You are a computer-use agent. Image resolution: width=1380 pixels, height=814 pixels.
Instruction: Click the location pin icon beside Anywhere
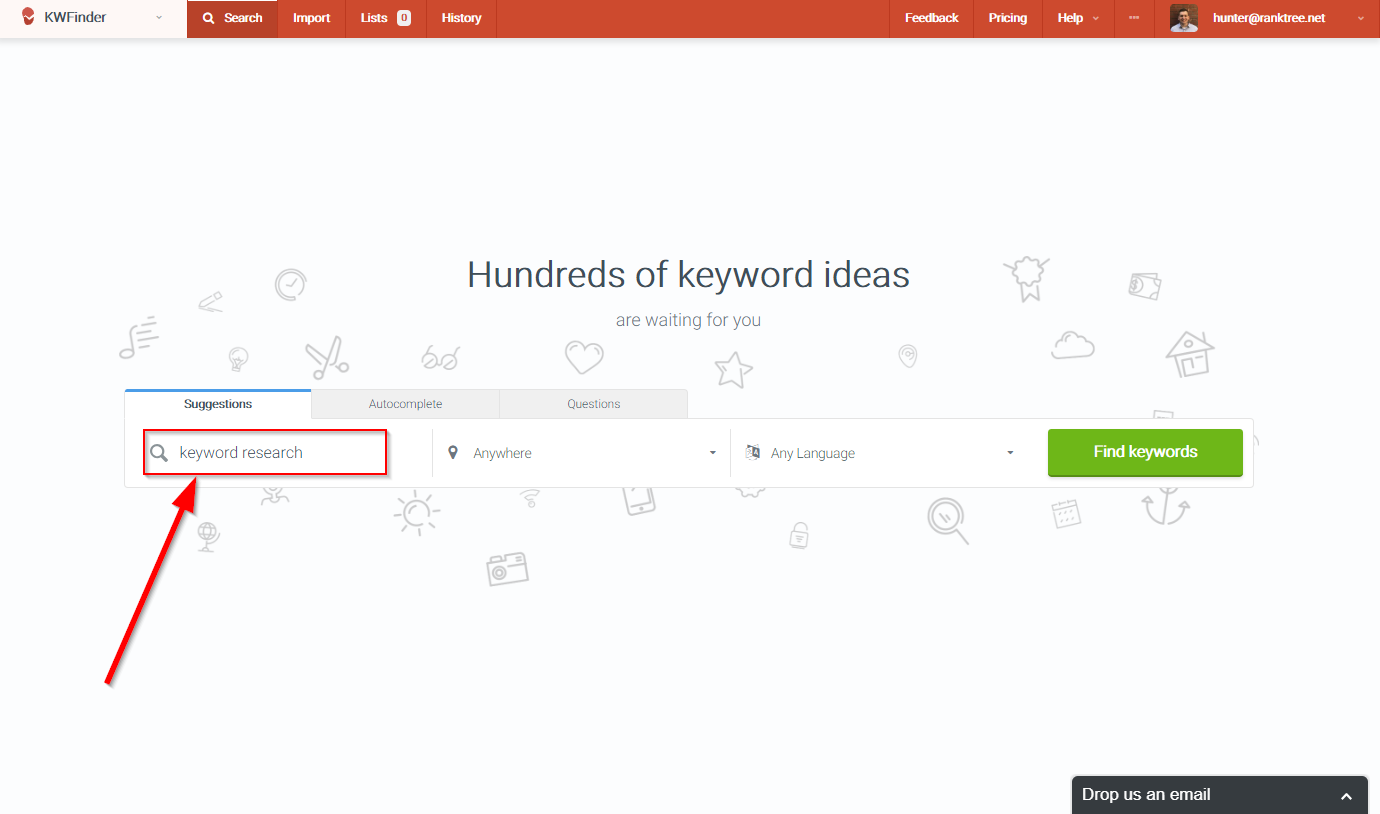[455, 452]
